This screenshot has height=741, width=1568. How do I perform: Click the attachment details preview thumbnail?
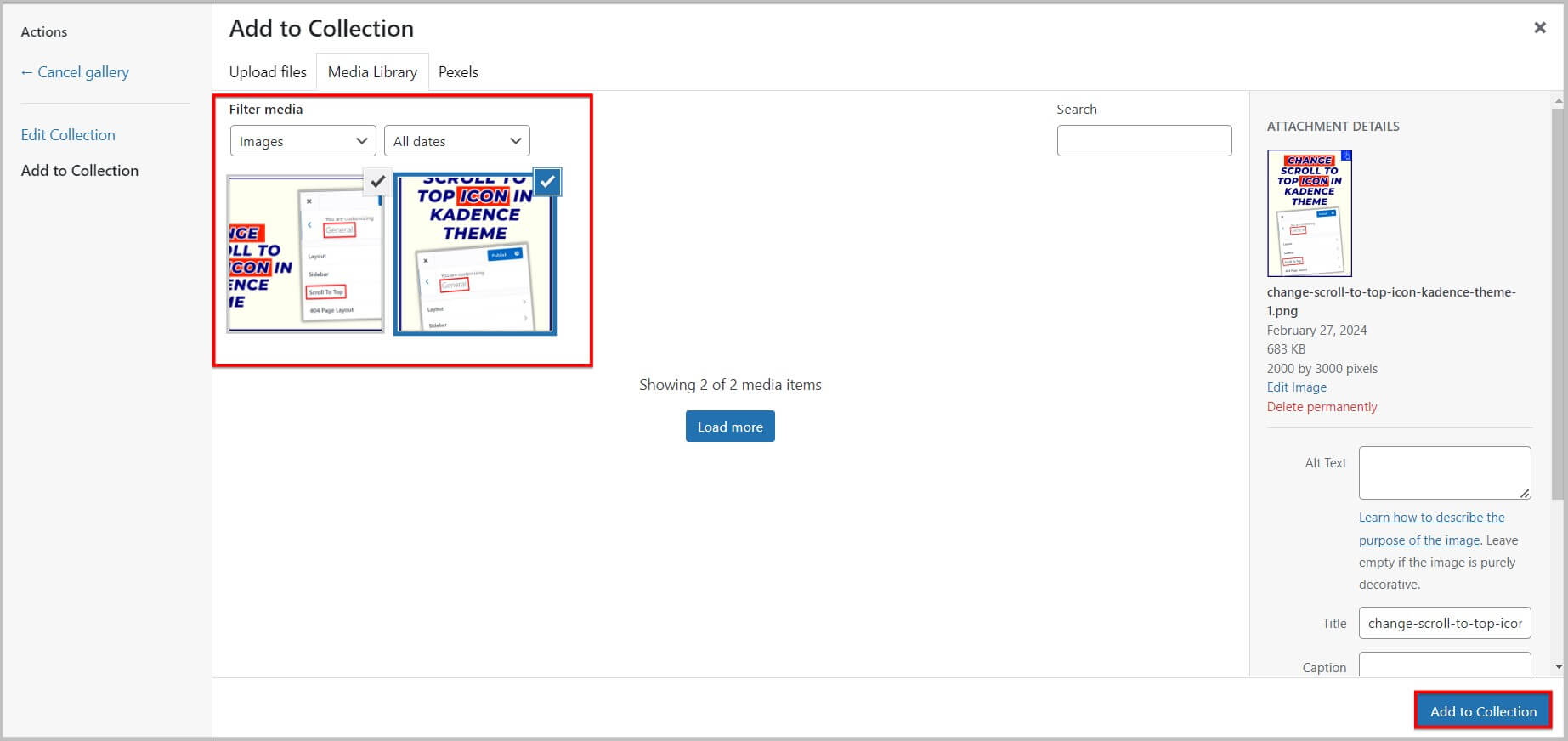(1309, 213)
